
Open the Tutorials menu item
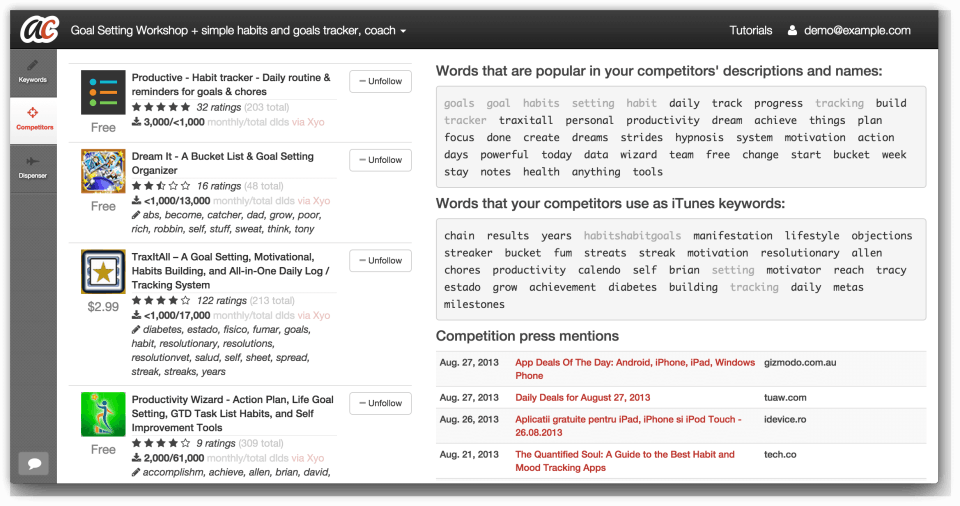(x=751, y=30)
